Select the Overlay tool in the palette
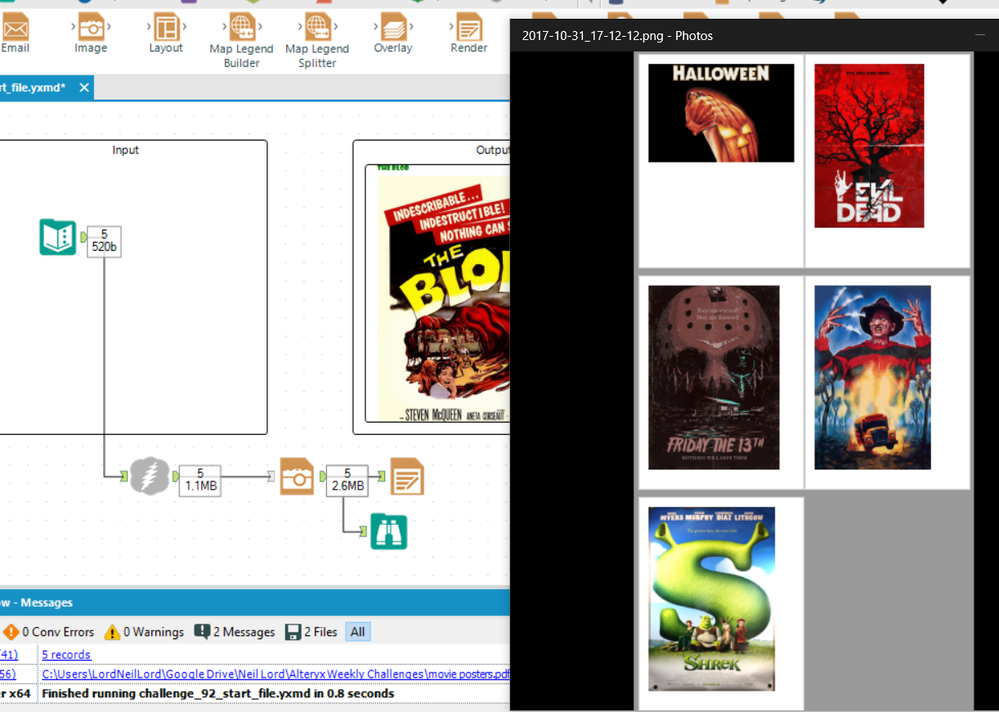 pos(393,33)
